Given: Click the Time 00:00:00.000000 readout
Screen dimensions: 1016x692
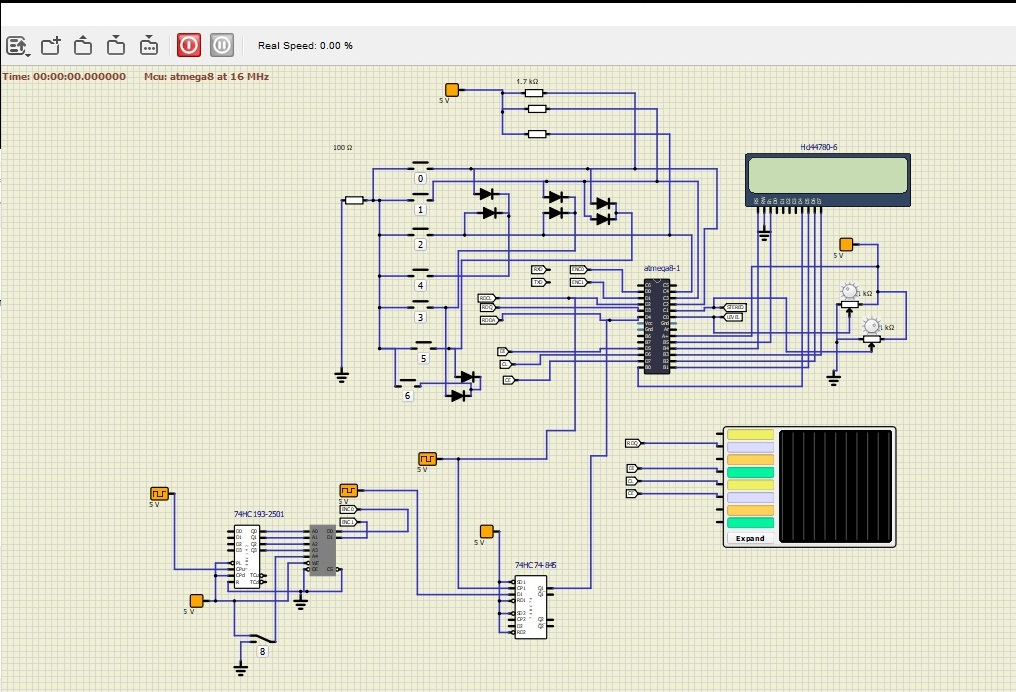Looking at the screenshot, I should pyautogui.click(x=64, y=76).
